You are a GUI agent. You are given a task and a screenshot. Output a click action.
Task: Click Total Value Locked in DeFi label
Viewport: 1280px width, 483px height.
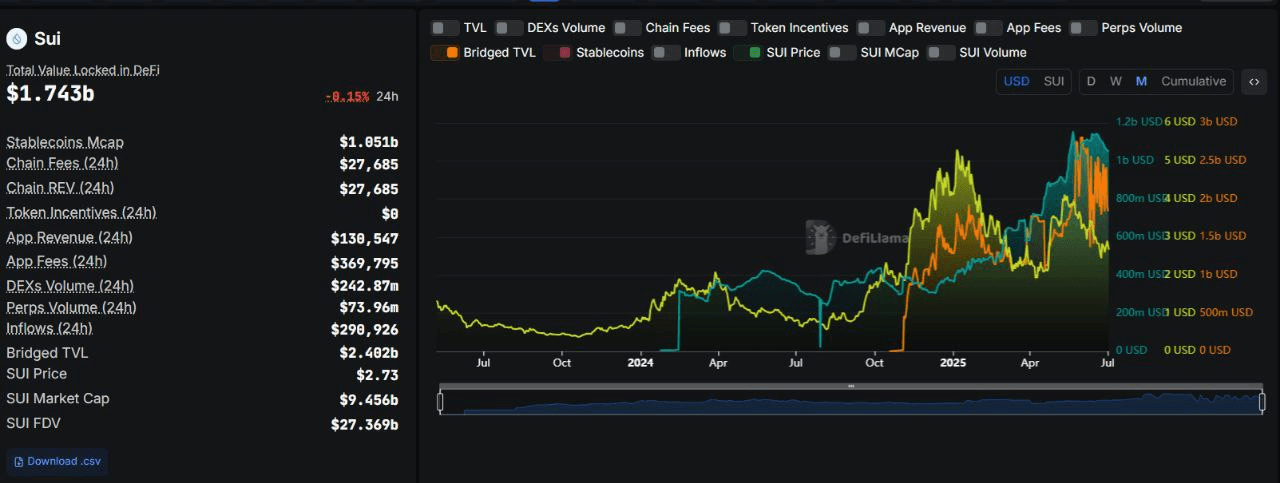(83, 70)
